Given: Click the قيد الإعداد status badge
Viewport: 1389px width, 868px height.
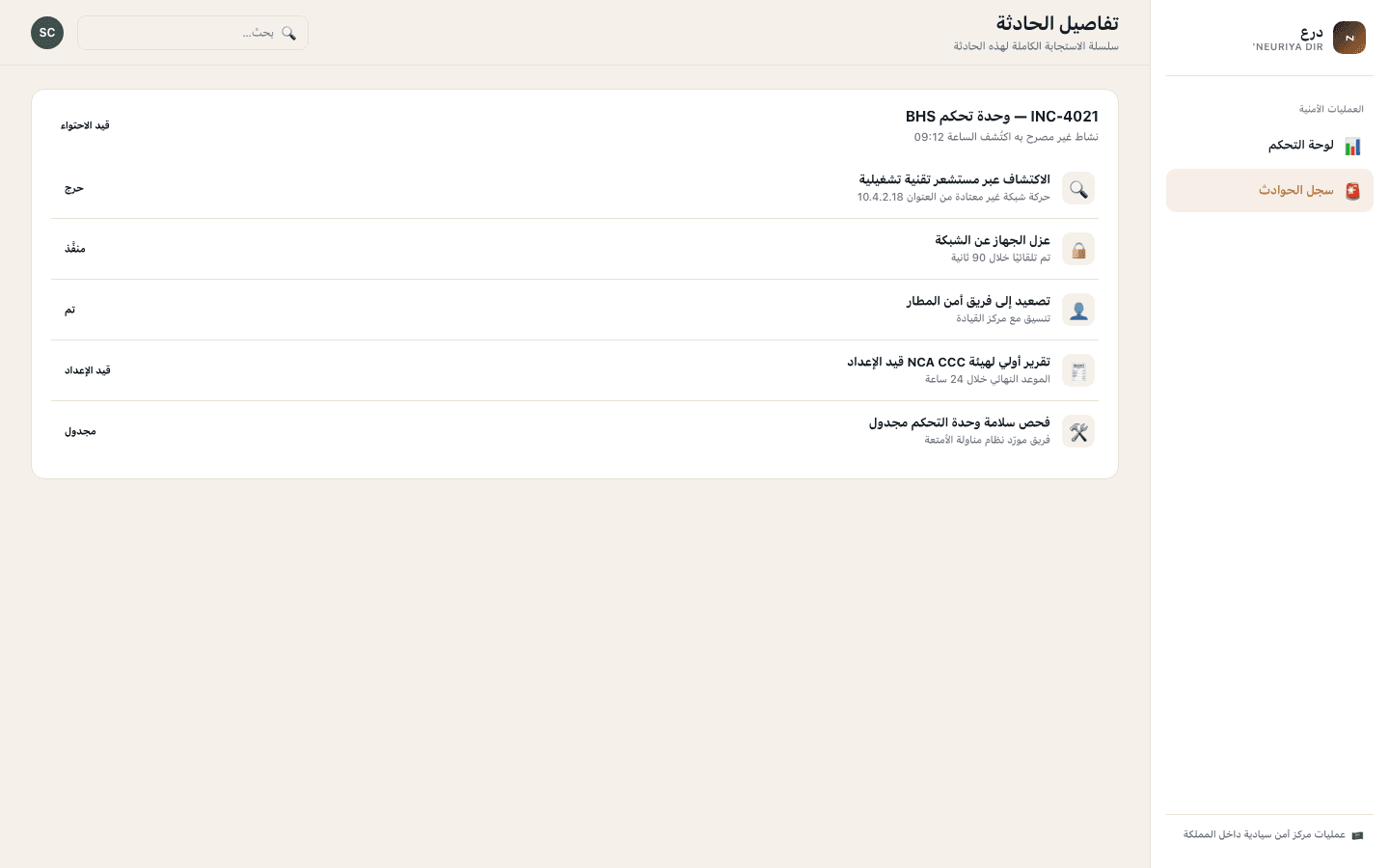Looking at the screenshot, I should point(88,370).
